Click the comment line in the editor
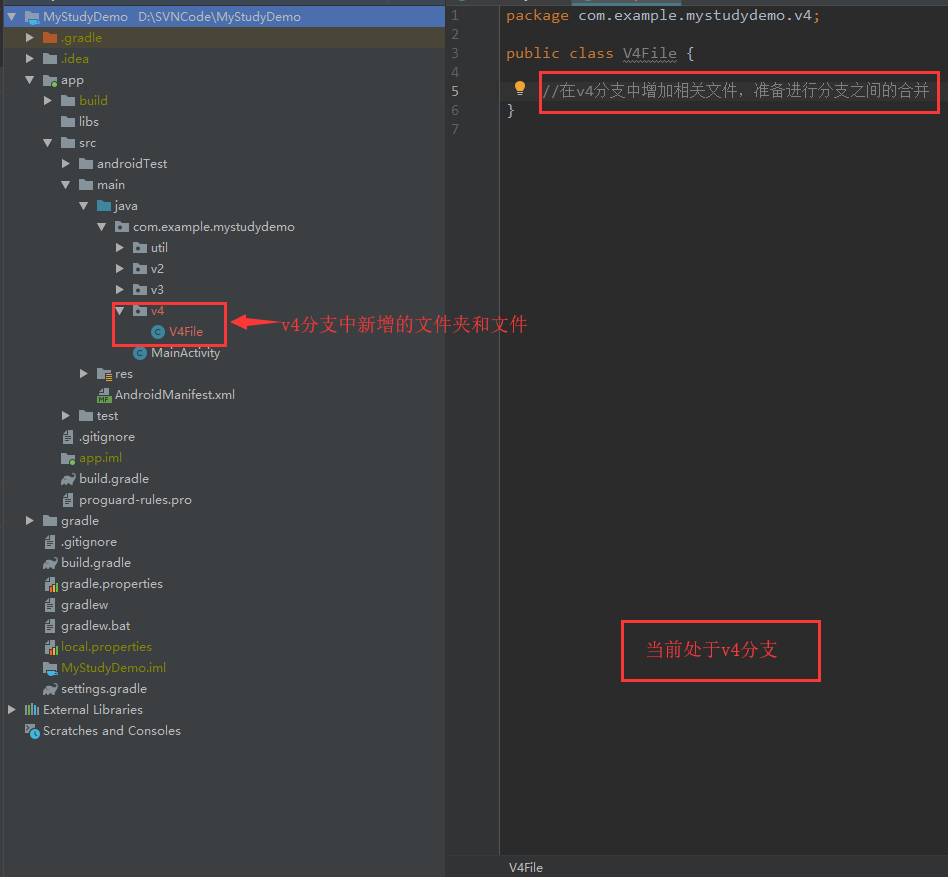948x877 pixels. [x=735, y=91]
